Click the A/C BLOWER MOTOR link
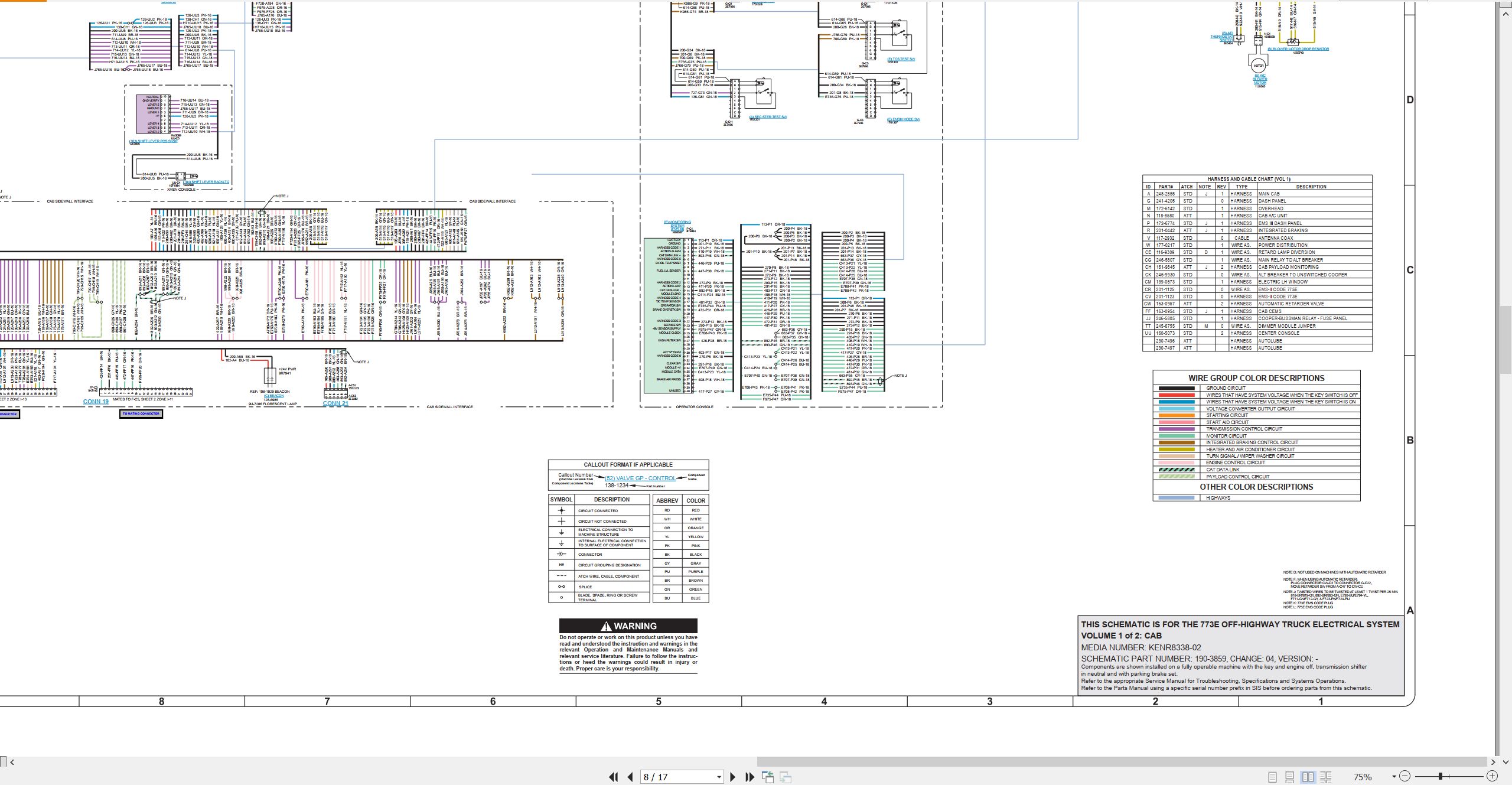 1260,79
